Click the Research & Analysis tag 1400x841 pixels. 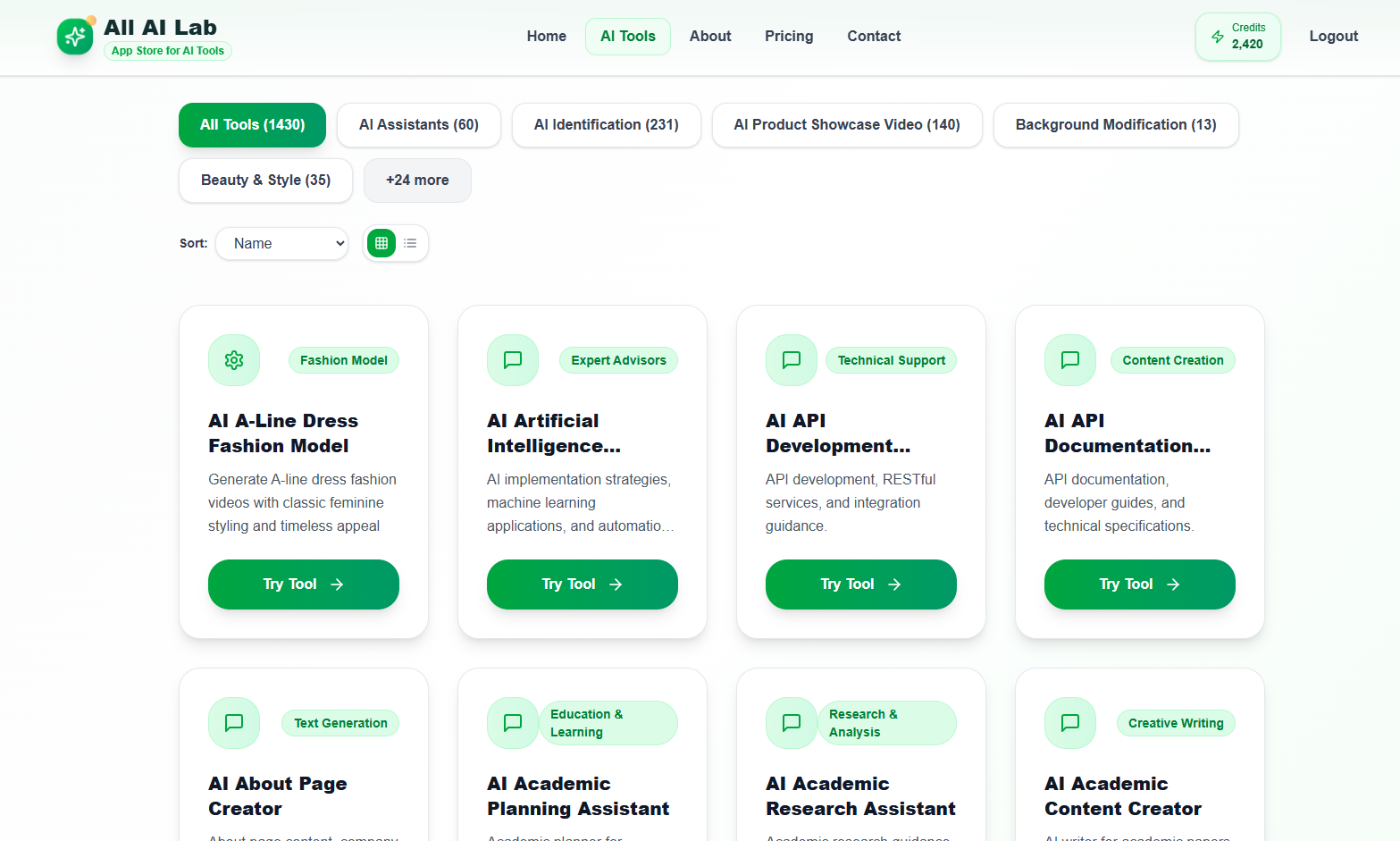[887, 723]
